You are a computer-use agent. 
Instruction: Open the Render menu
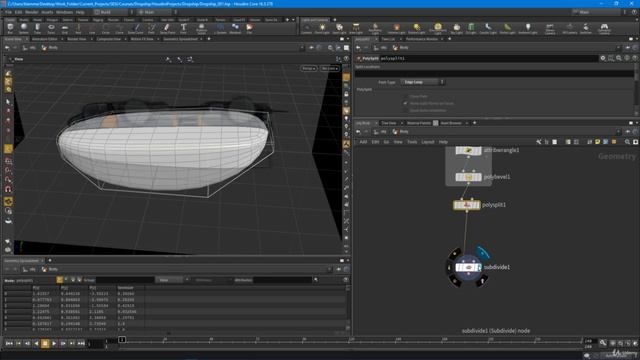[31, 12]
